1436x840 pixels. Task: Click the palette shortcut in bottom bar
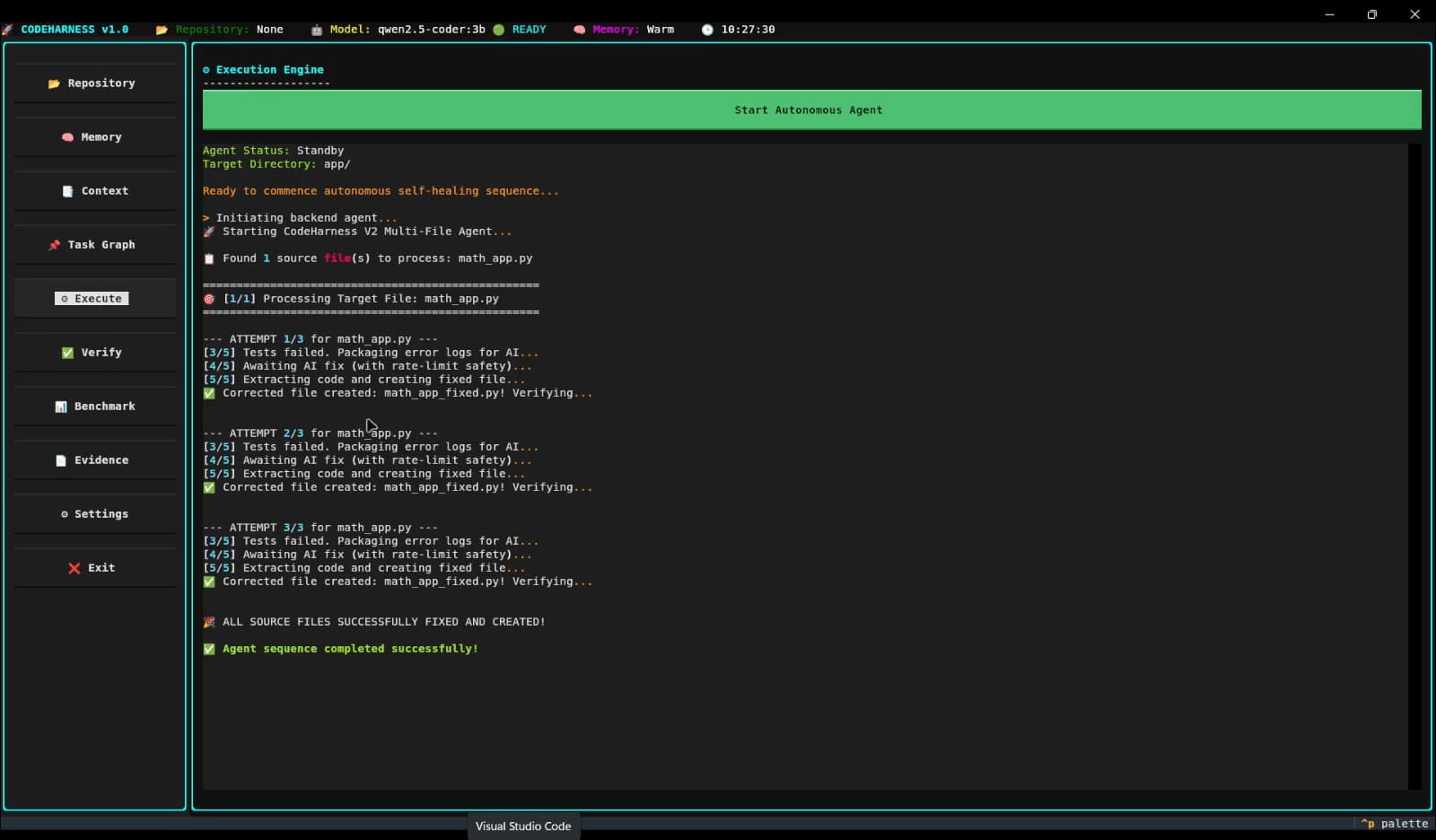coord(1395,823)
